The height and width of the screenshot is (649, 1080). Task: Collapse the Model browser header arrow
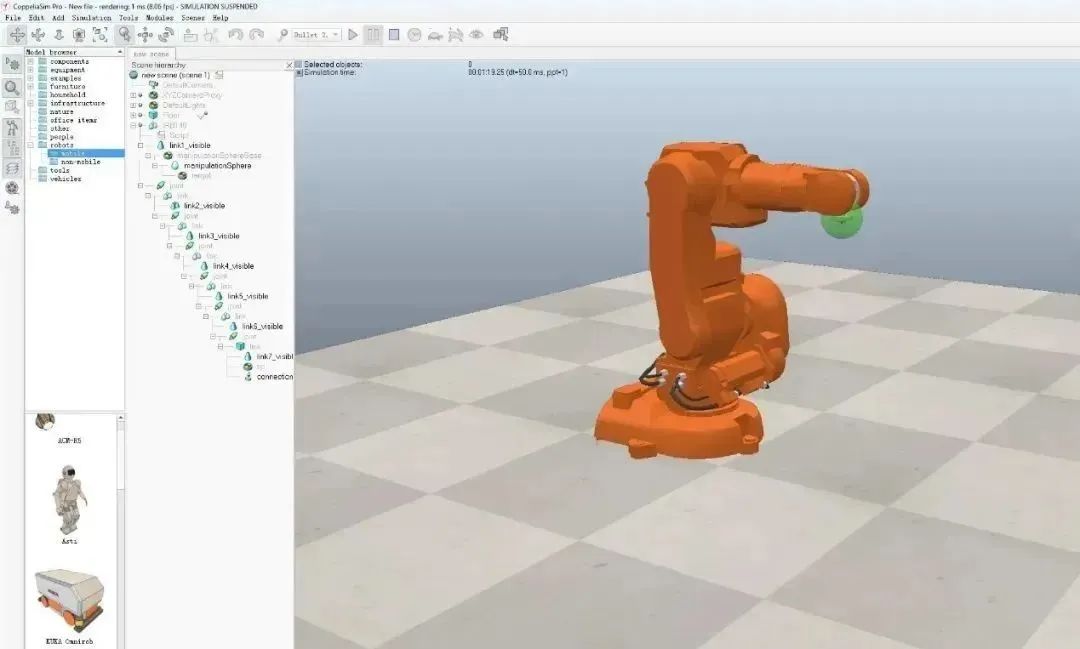point(120,52)
